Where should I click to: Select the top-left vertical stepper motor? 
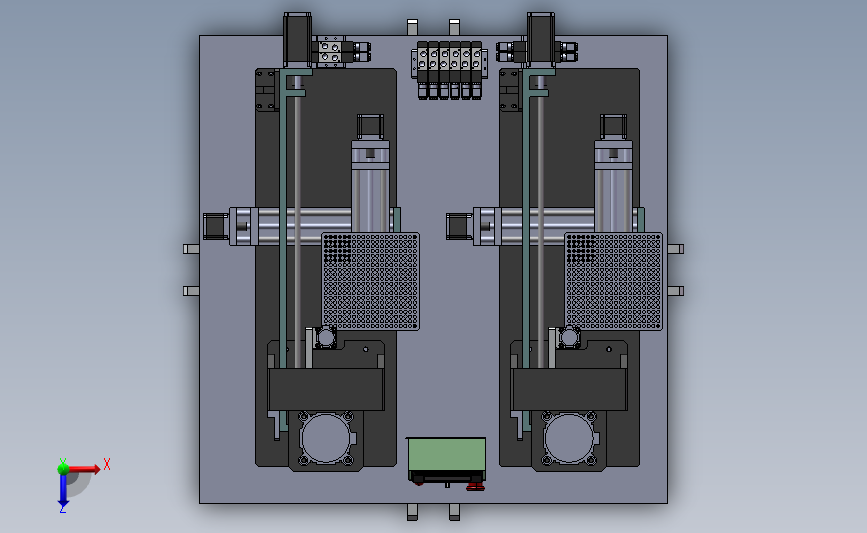coord(297,40)
